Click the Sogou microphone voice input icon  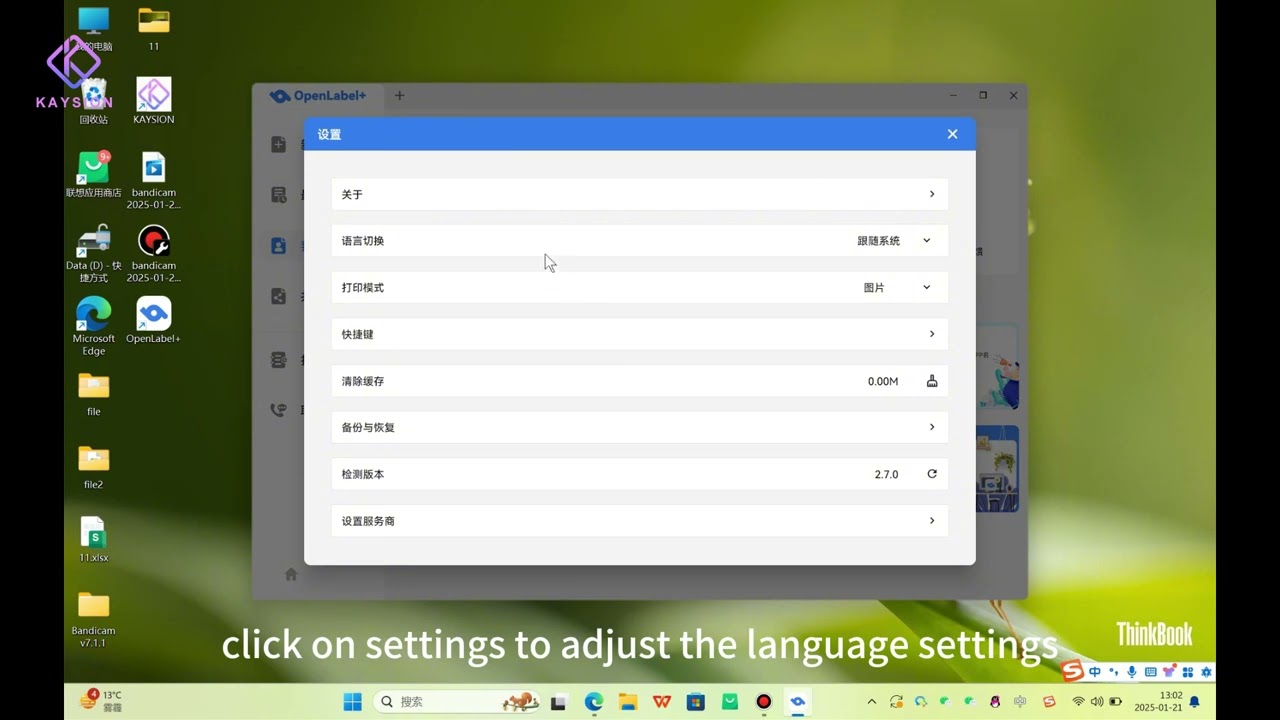click(x=1132, y=672)
